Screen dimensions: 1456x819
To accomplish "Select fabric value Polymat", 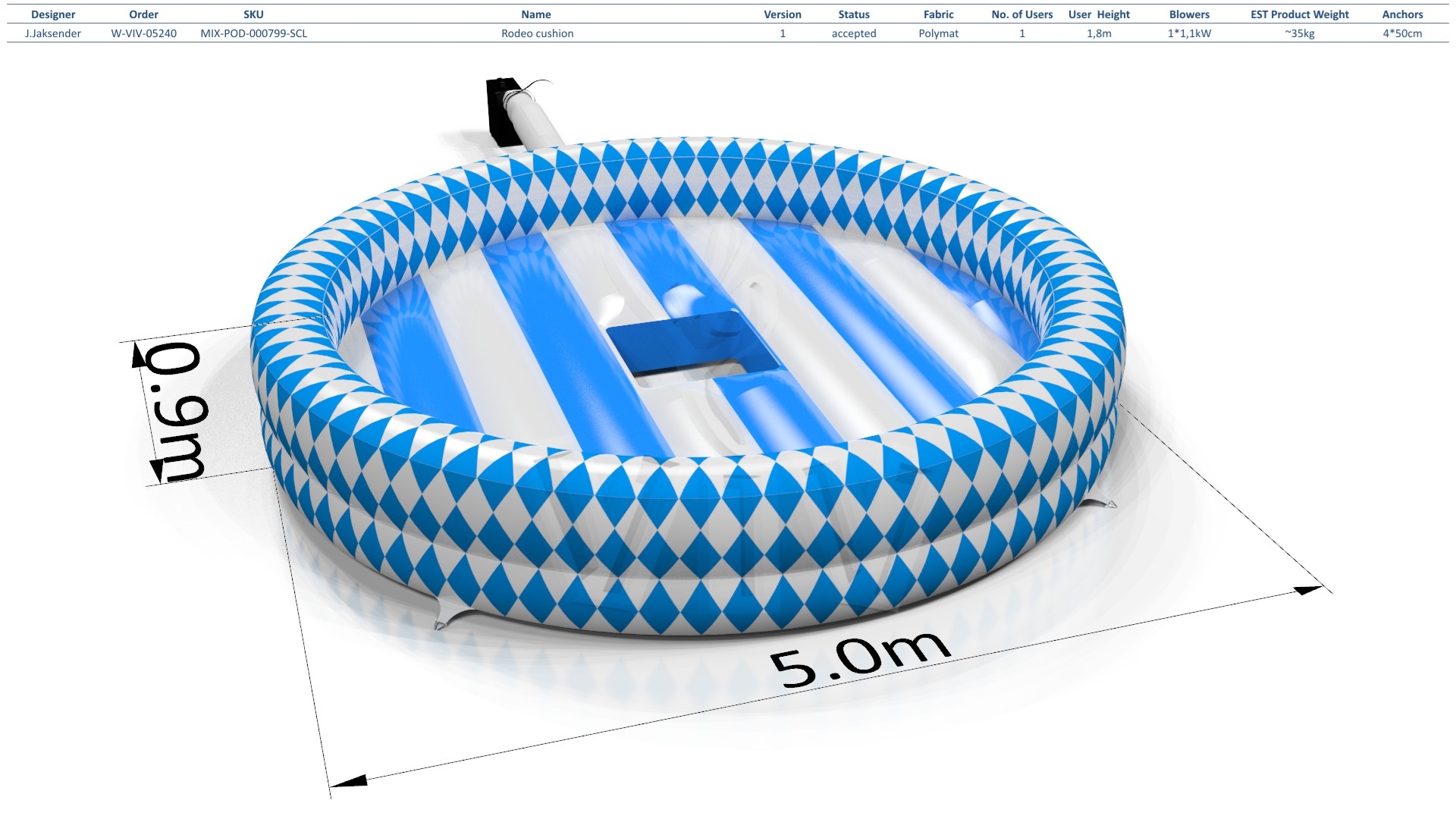I will point(939,33).
